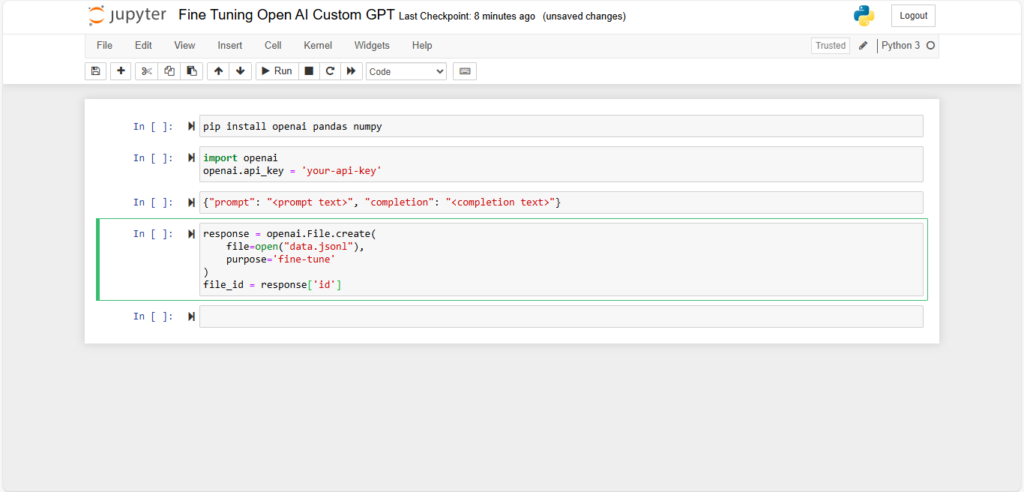Click the (unsaved changes) status text
This screenshot has height=492, width=1024.
[584, 16]
